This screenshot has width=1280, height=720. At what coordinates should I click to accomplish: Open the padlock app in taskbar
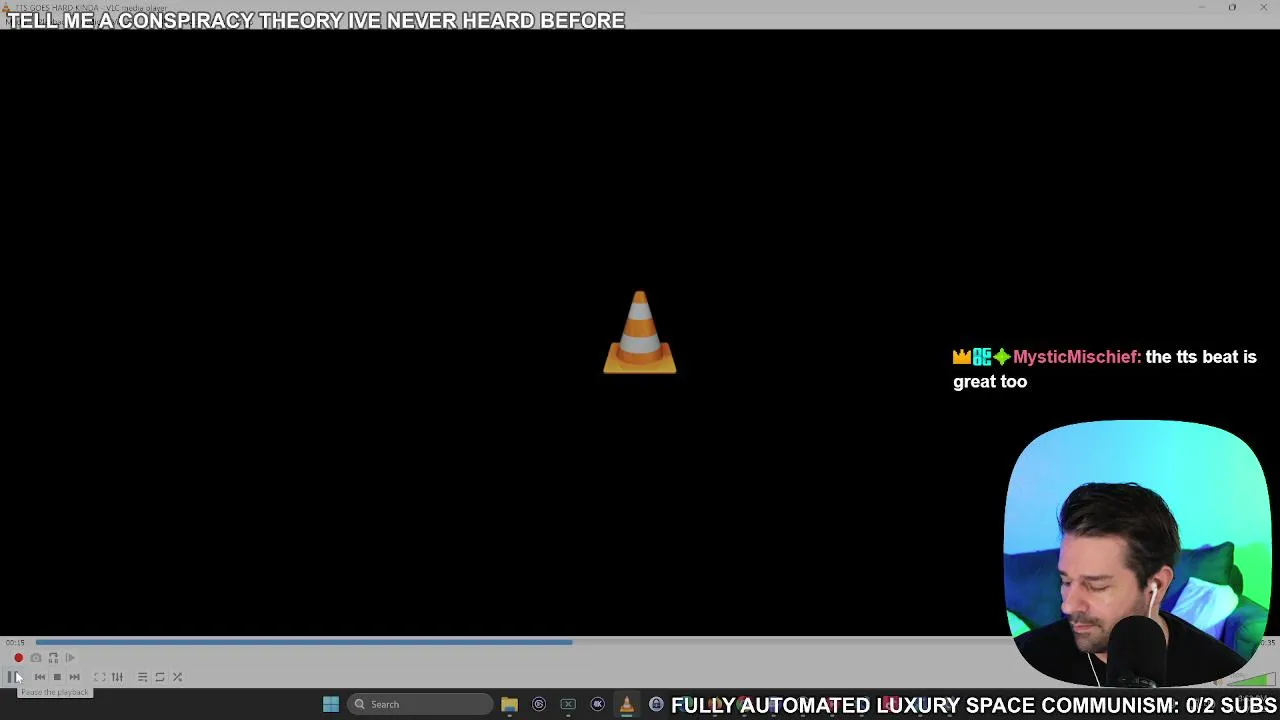tap(656, 704)
